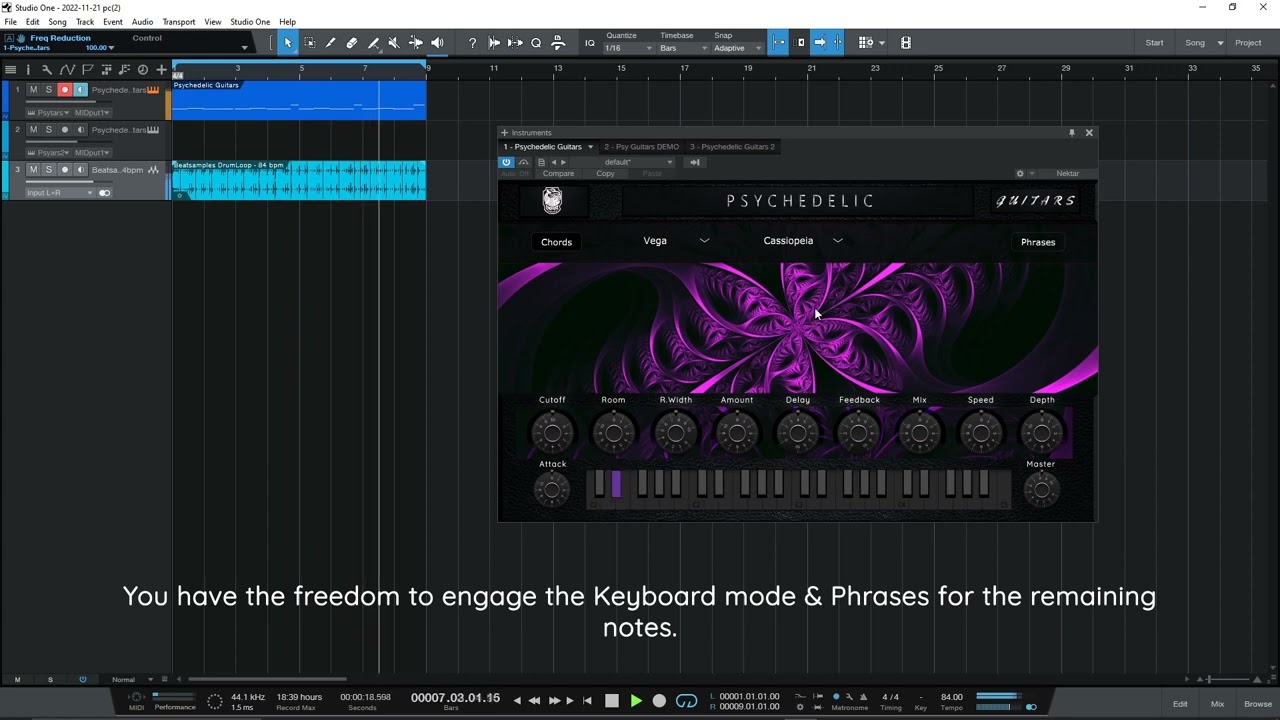The height and width of the screenshot is (720, 1280).
Task: Solo the Beatsamples drum track 3
Action: tap(48, 170)
